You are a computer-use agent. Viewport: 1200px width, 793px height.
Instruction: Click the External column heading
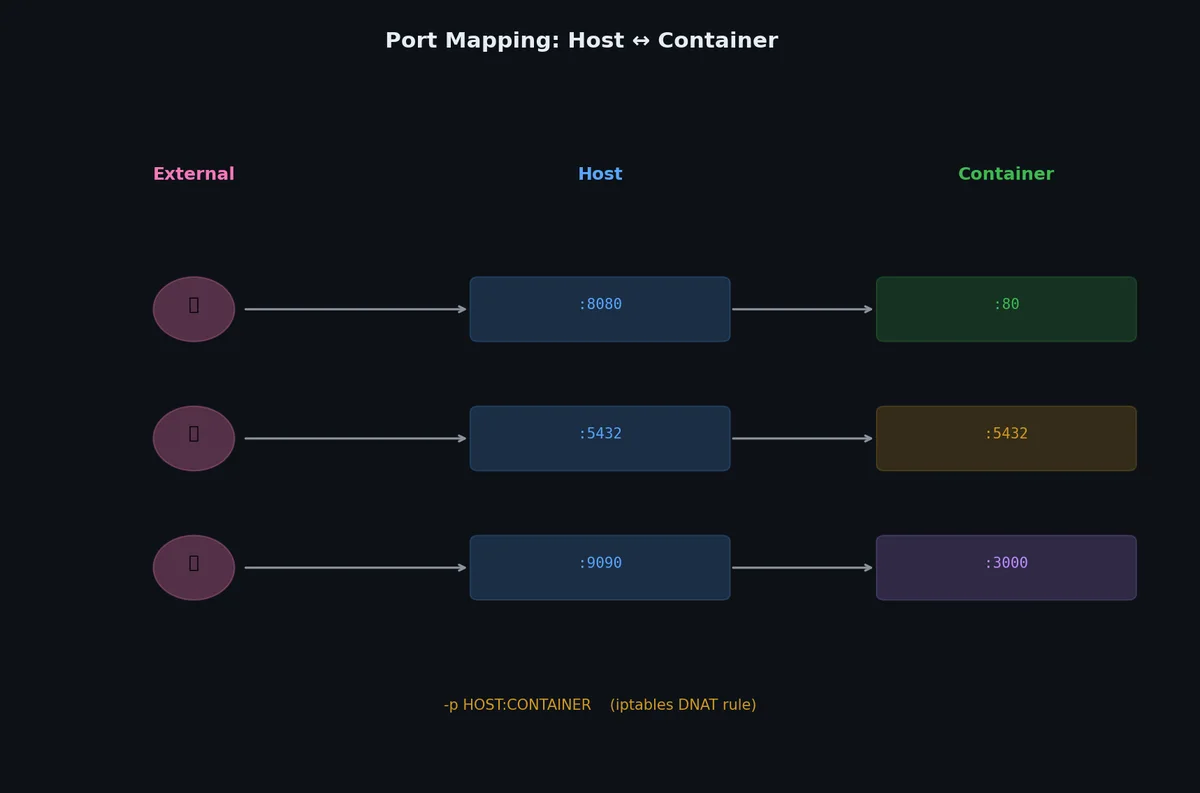[194, 174]
